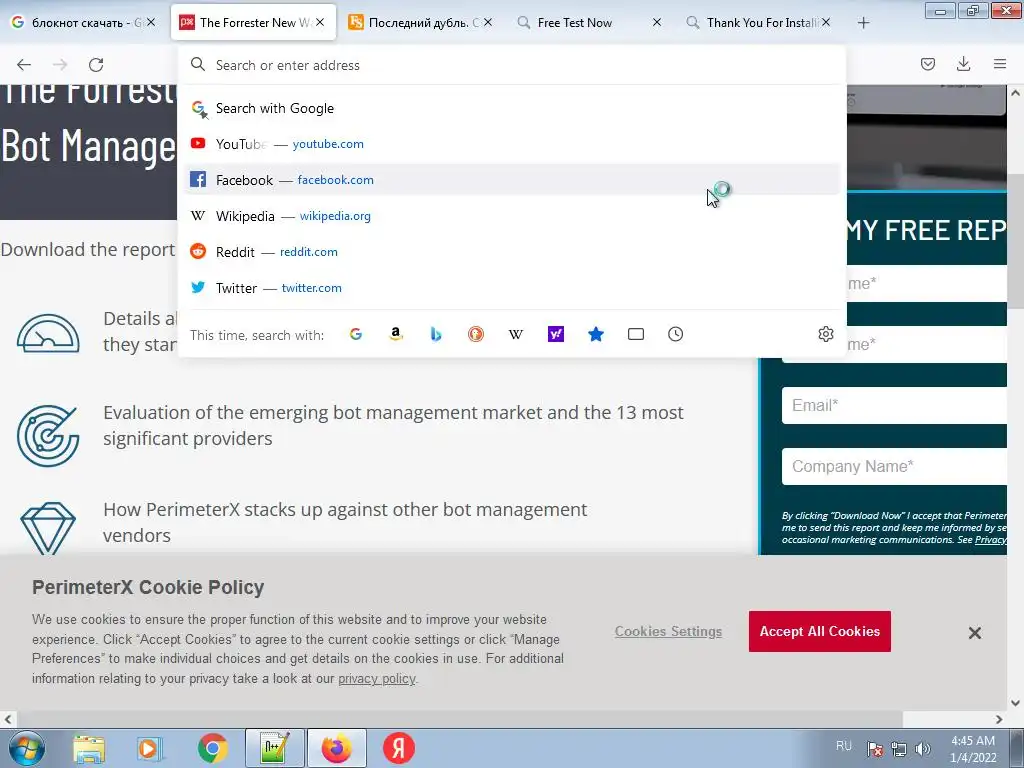Open the privacy policy link in banner
The height and width of the screenshot is (768, 1024).
pos(377,679)
